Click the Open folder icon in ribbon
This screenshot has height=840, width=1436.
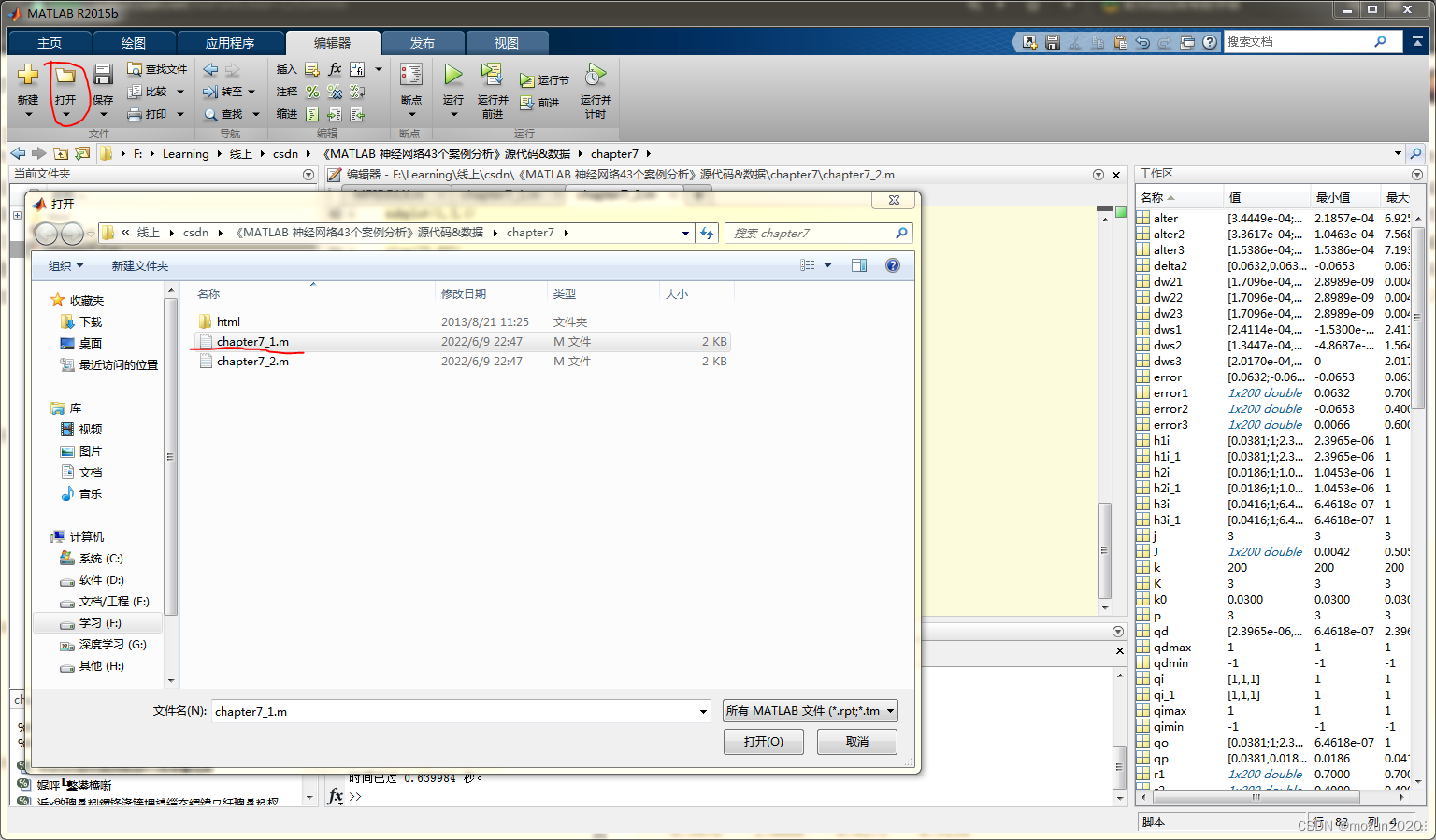(65, 75)
